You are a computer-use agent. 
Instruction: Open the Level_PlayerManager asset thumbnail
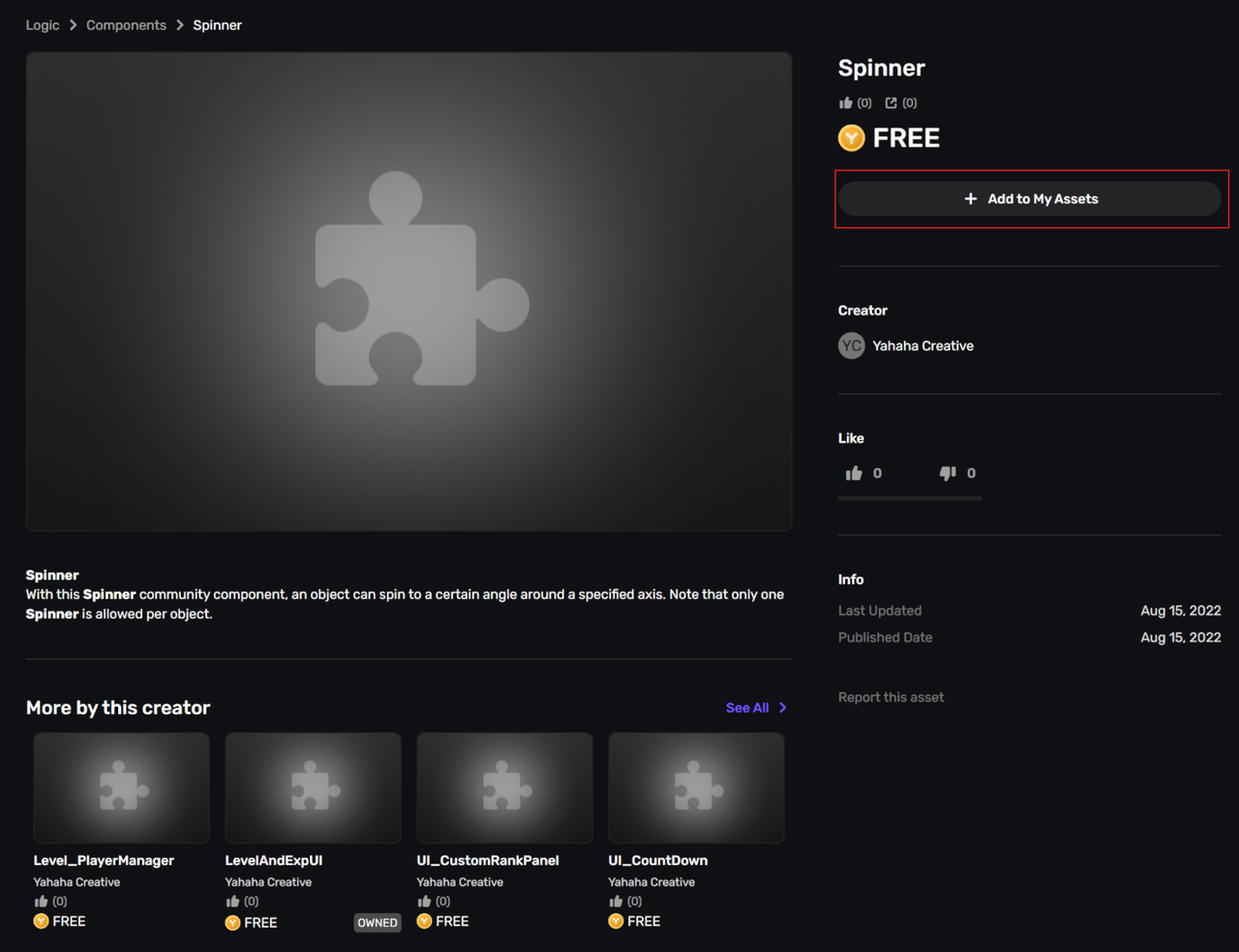click(121, 788)
